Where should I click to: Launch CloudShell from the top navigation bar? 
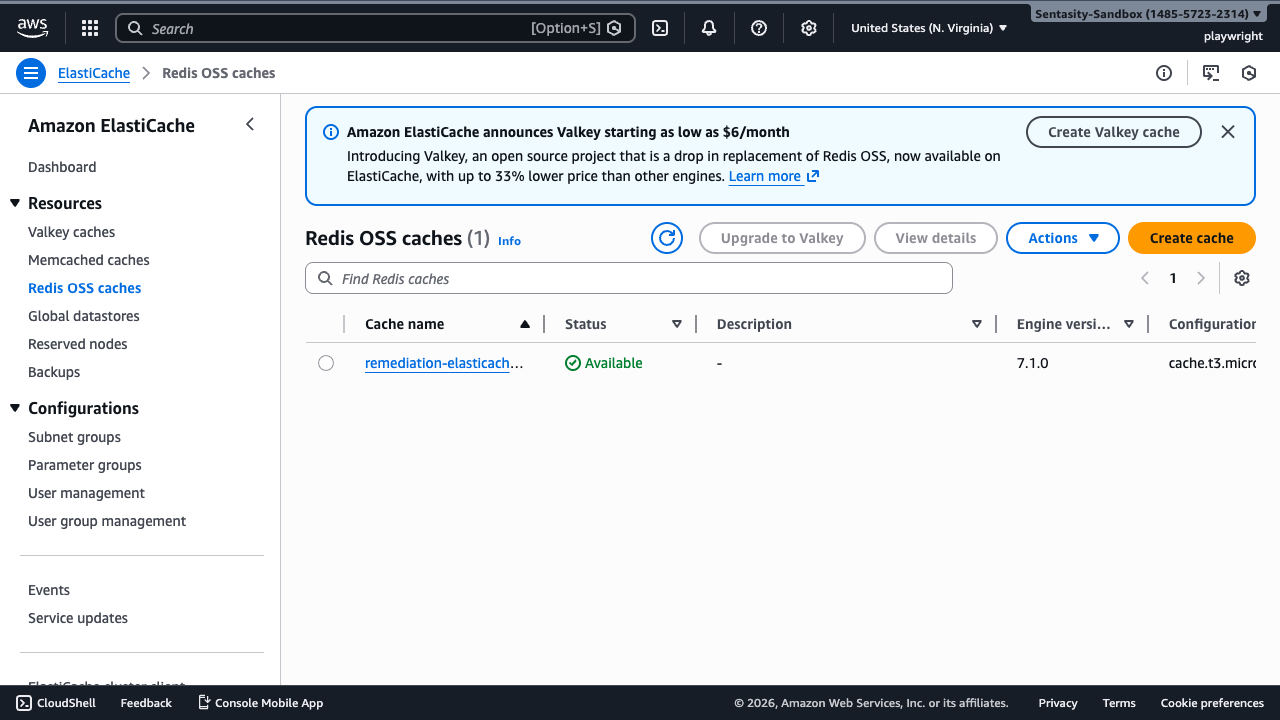pyautogui.click(x=659, y=27)
